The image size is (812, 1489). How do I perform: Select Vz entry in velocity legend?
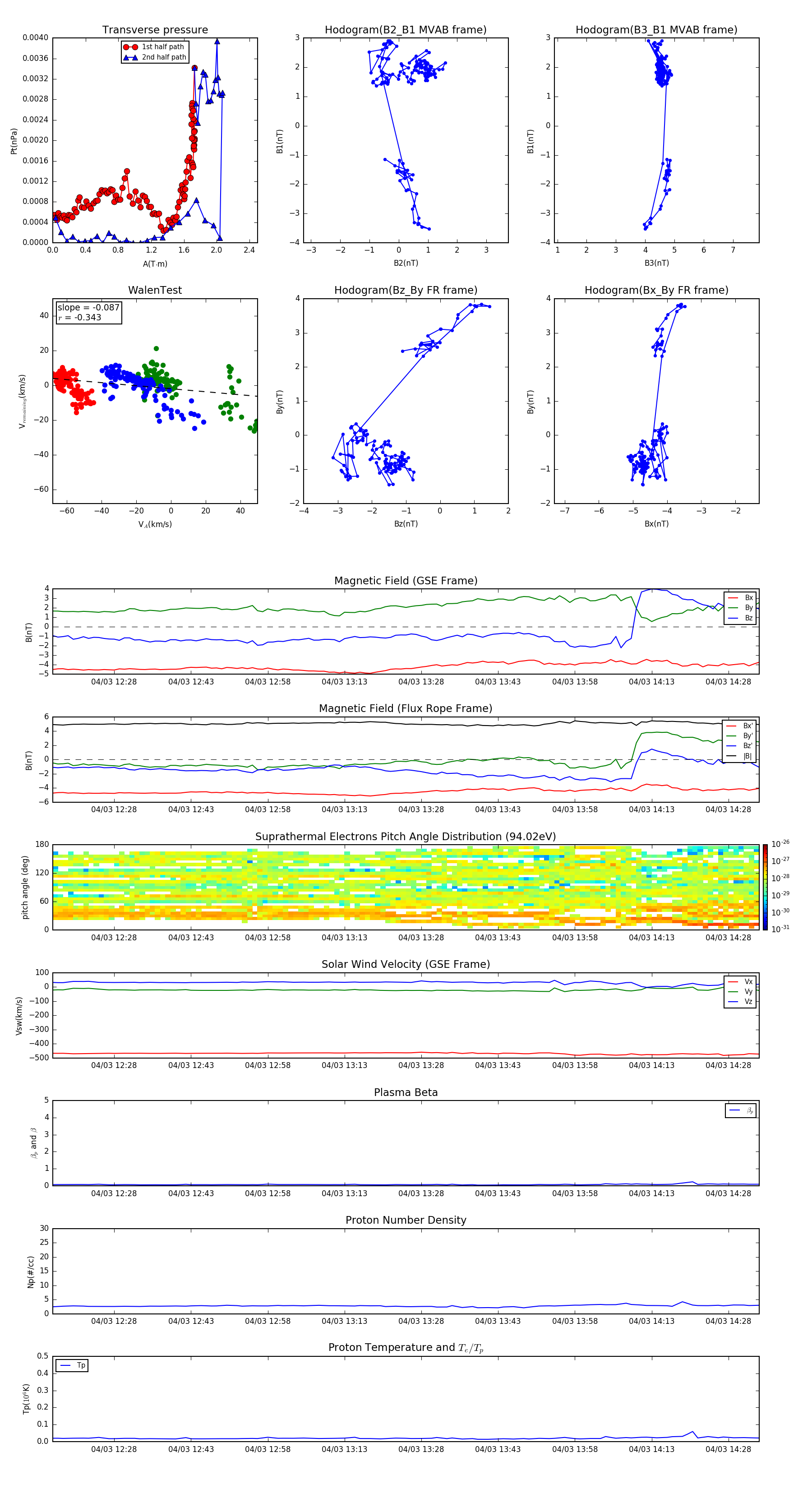pyautogui.click(x=740, y=1002)
